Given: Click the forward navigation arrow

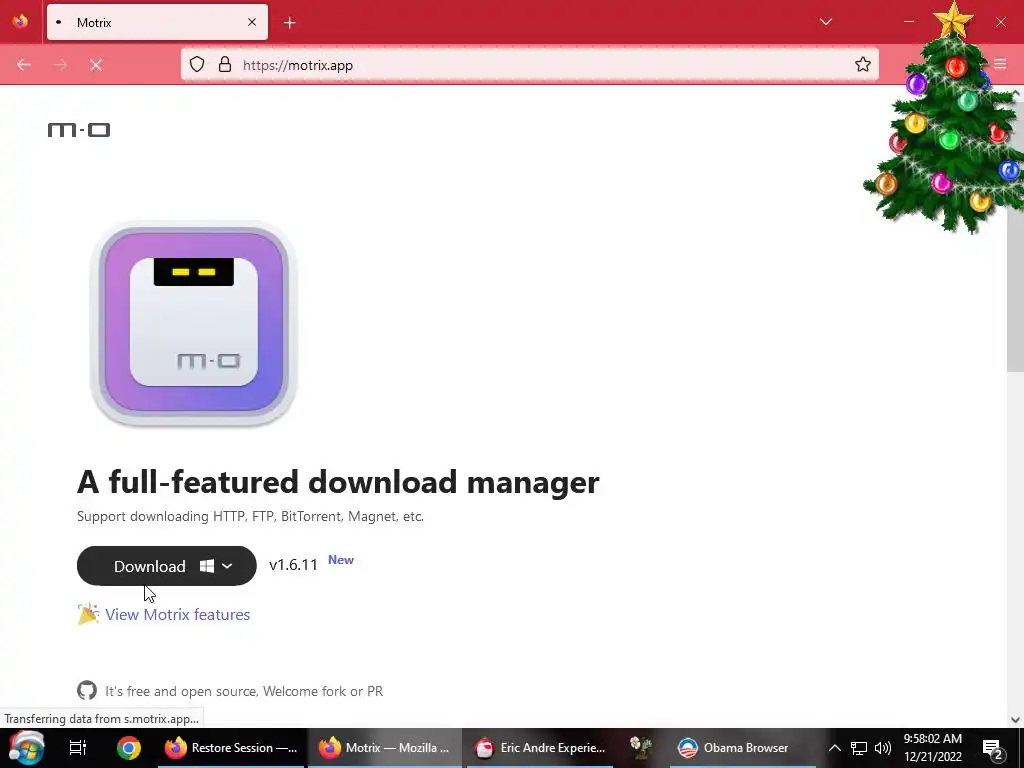Looking at the screenshot, I should [x=60, y=65].
